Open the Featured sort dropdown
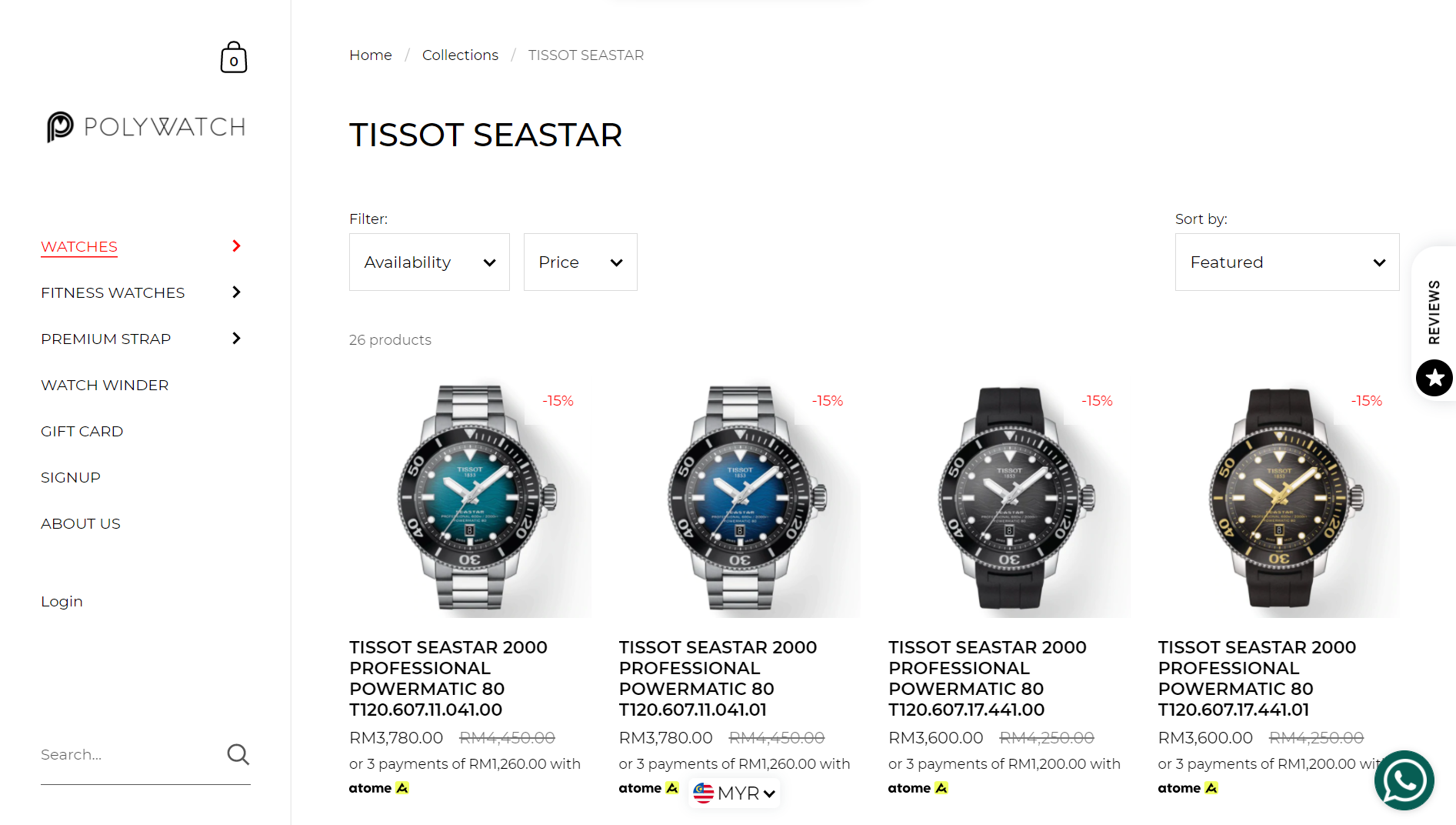 tap(1287, 262)
